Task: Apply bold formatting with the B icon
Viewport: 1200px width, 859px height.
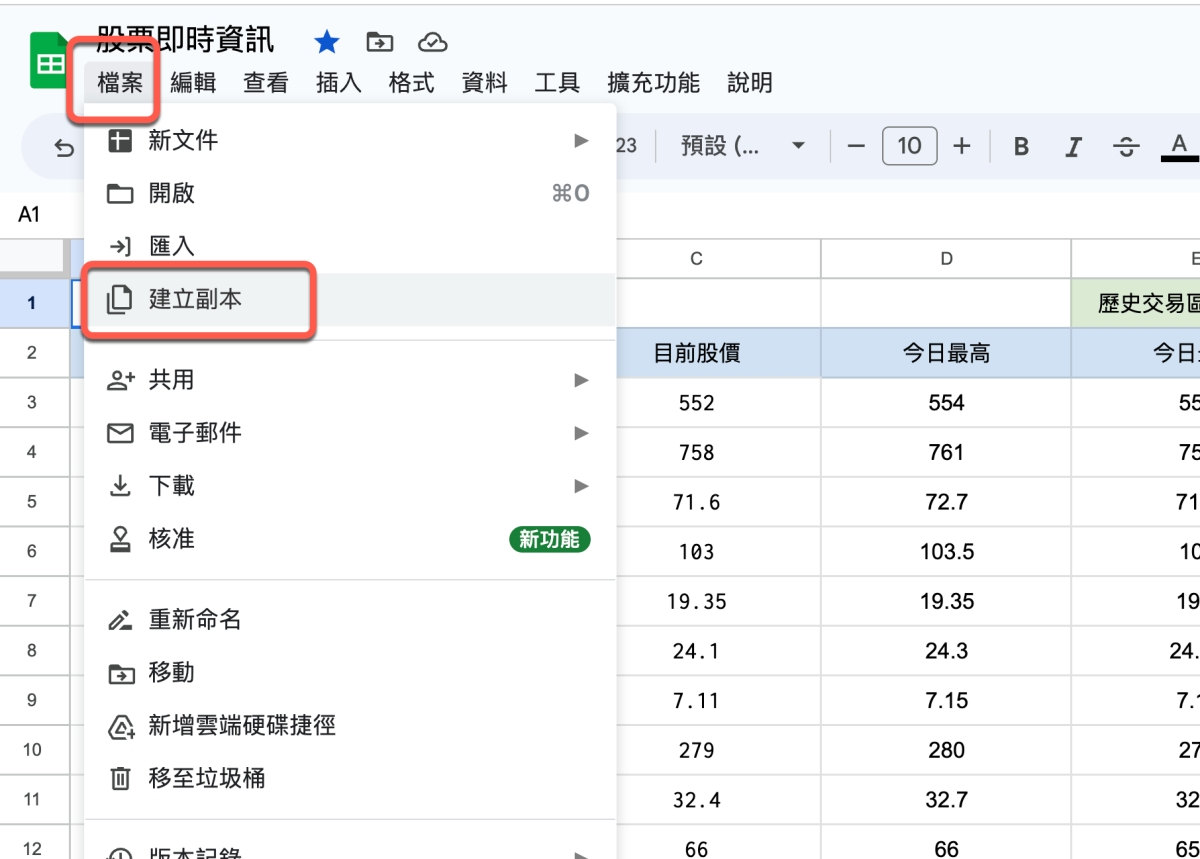Action: (x=1021, y=147)
